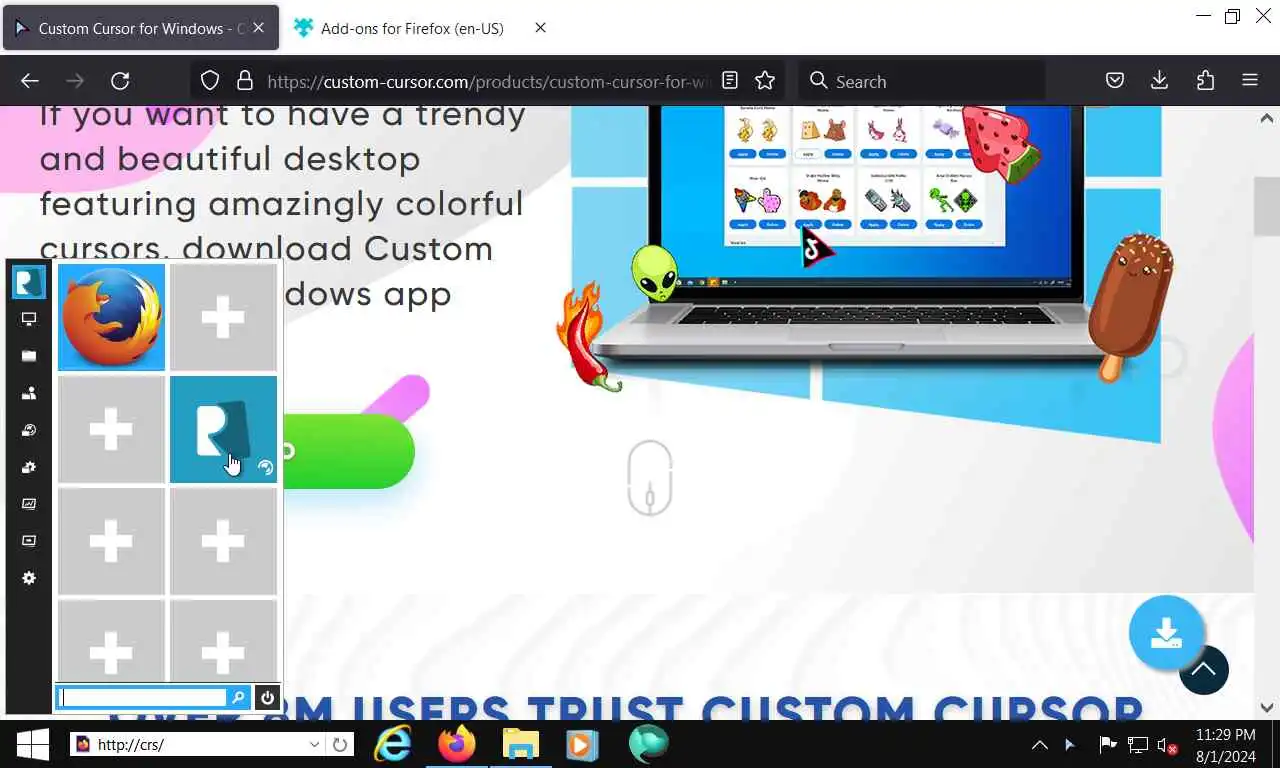This screenshot has height=768, width=1280.
Task: Show site security lock info
Action: (244, 81)
